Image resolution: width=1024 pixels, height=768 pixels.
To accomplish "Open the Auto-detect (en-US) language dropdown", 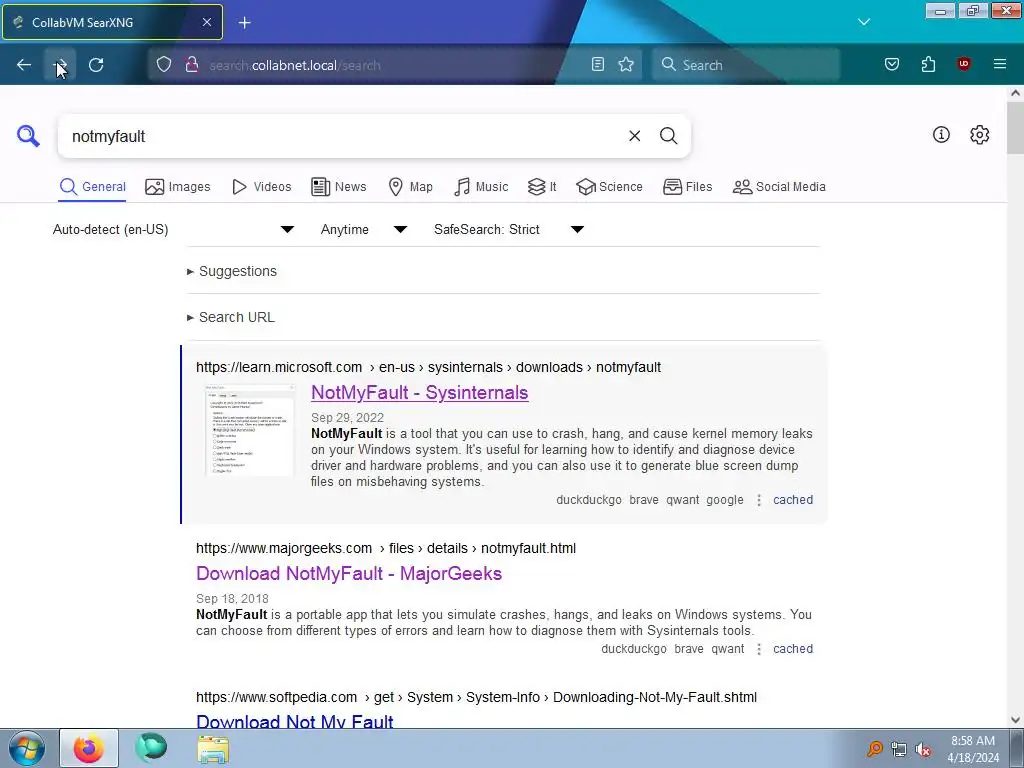I will pos(173,229).
